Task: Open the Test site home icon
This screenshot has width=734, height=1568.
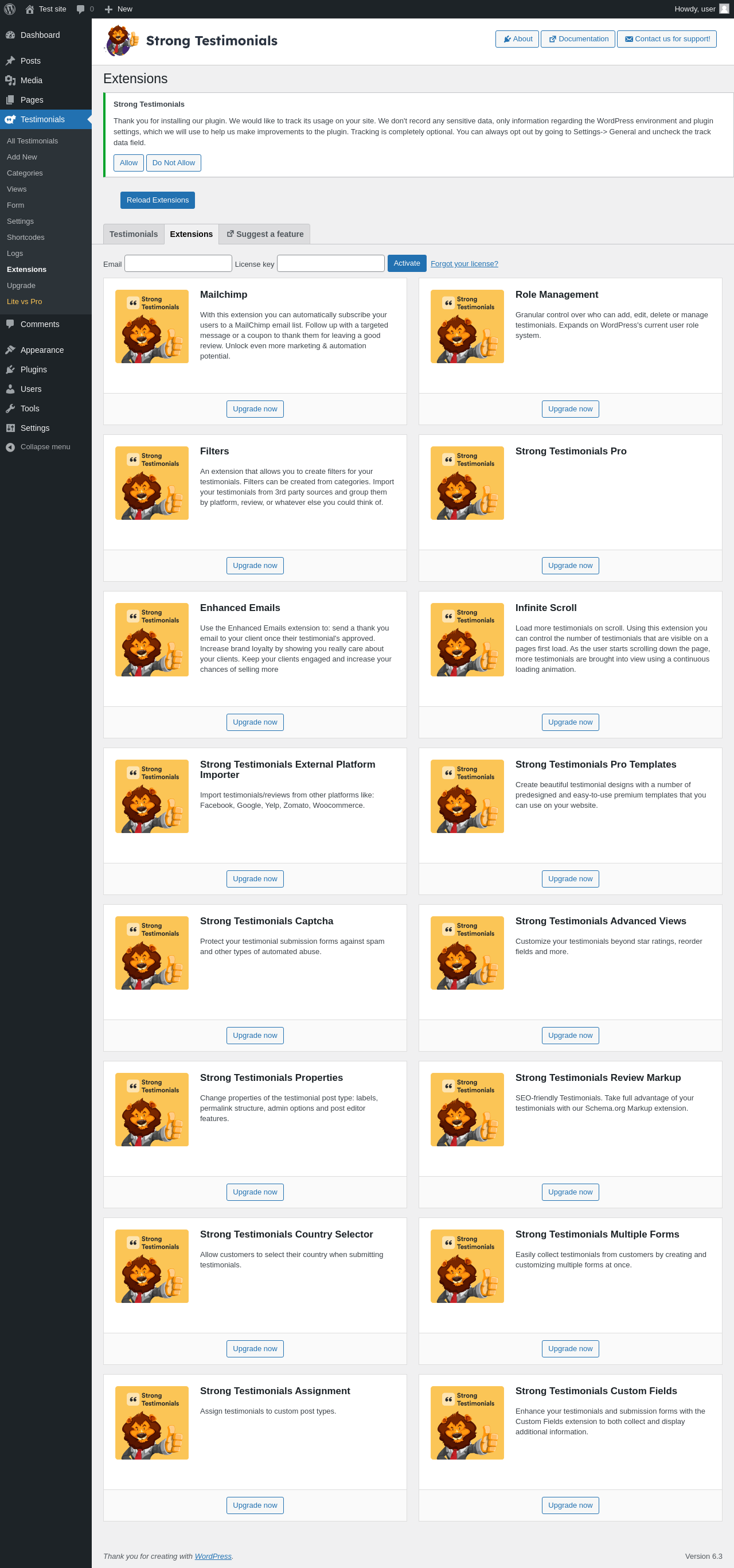Action: click(x=29, y=9)
